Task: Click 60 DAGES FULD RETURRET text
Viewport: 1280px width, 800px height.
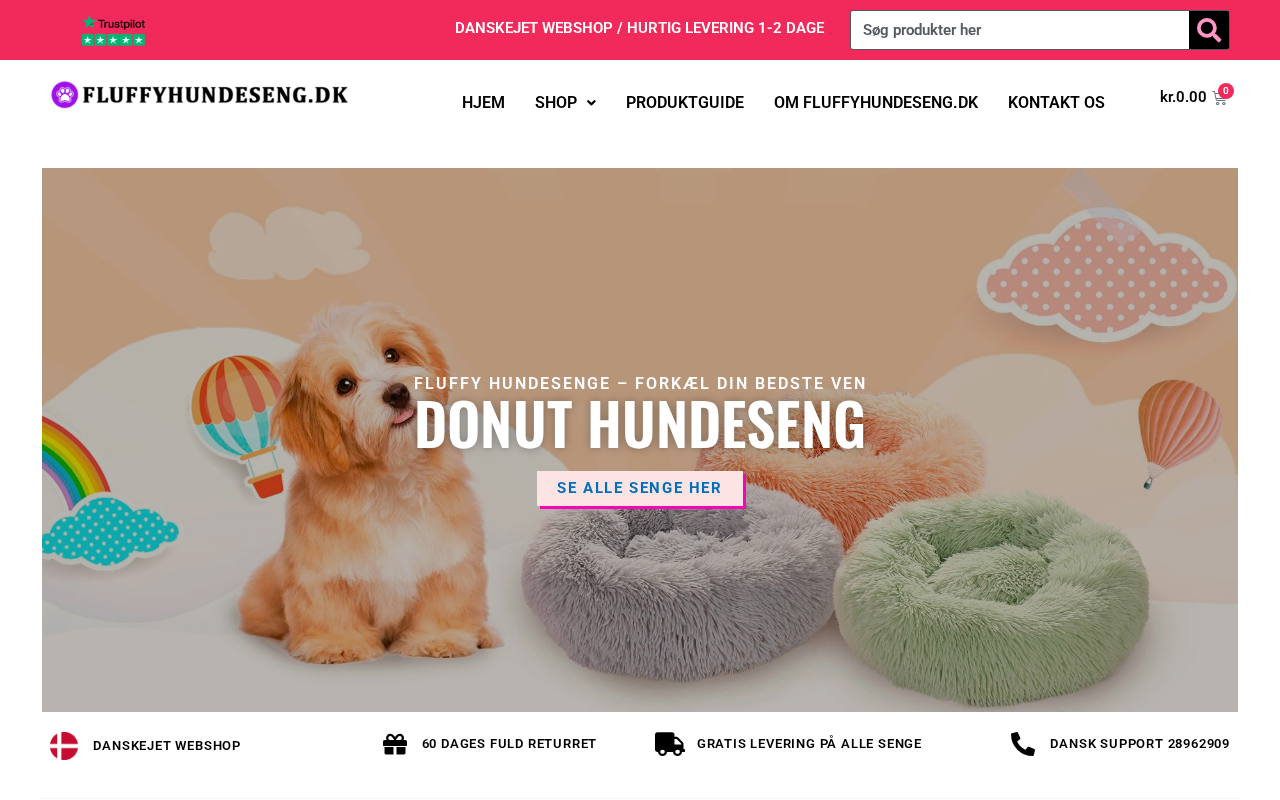Action: [509, 744]
